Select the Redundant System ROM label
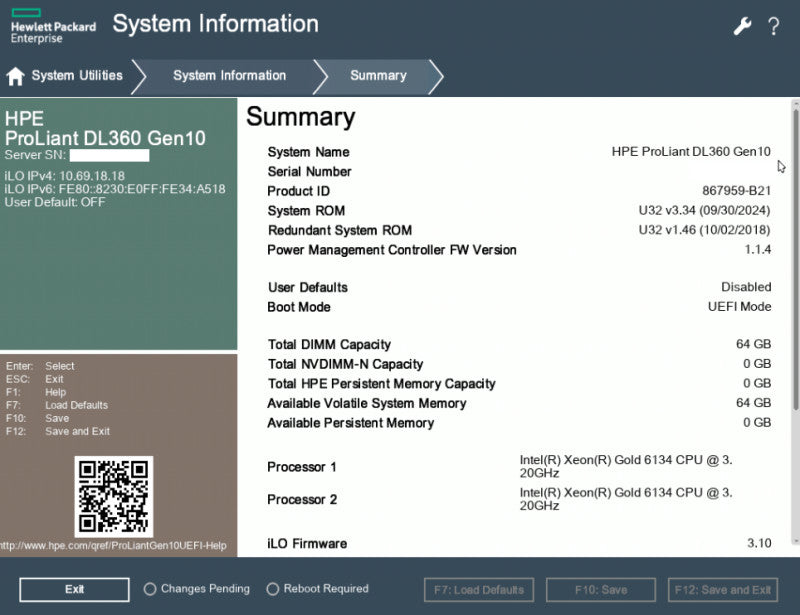This screenshot has width=800, height=615. coord(340,230)
